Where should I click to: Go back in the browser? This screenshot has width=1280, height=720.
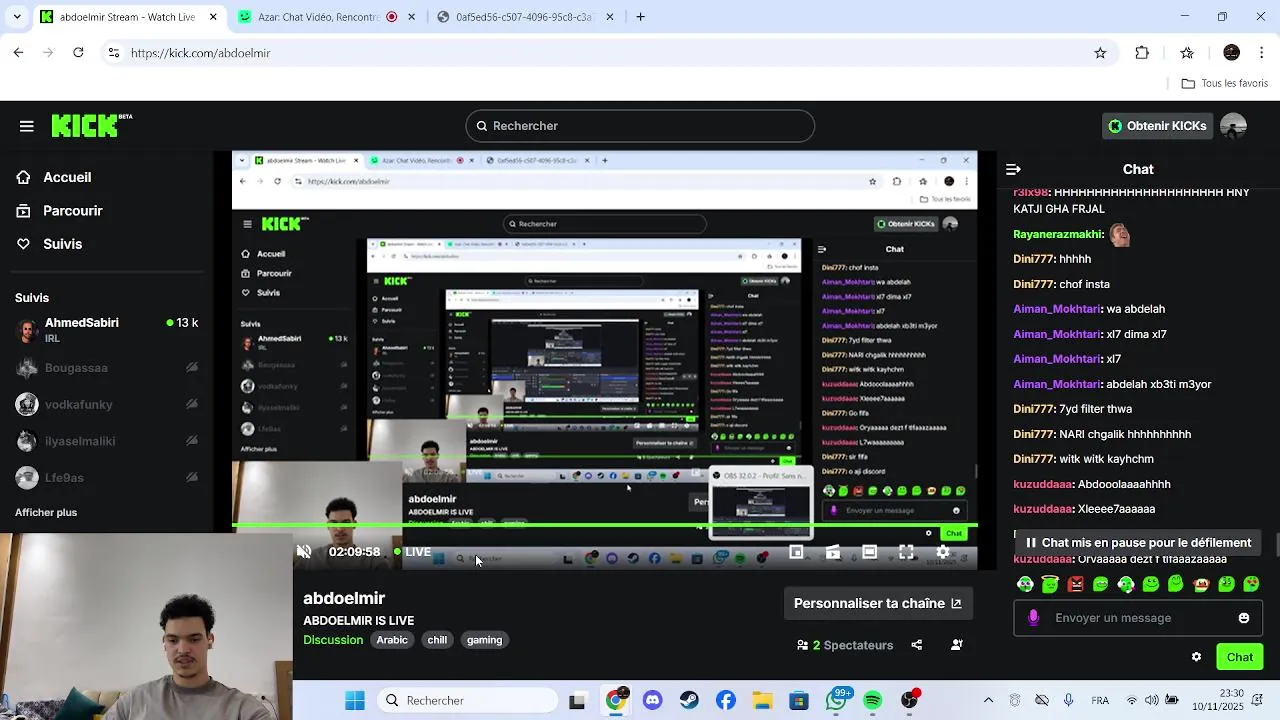[x=18, y=53]
